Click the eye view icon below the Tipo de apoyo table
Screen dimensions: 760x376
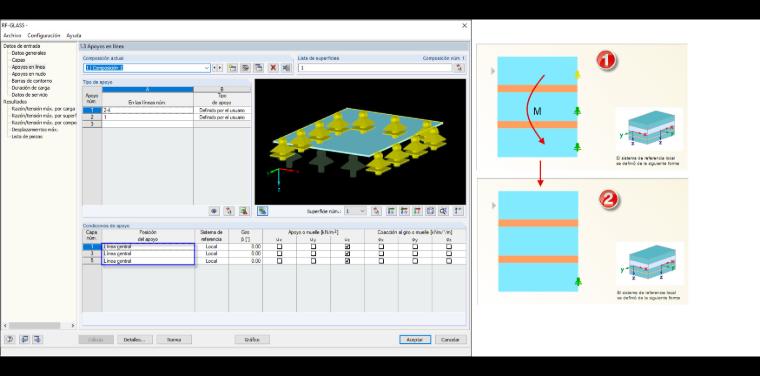coord(214,211)
